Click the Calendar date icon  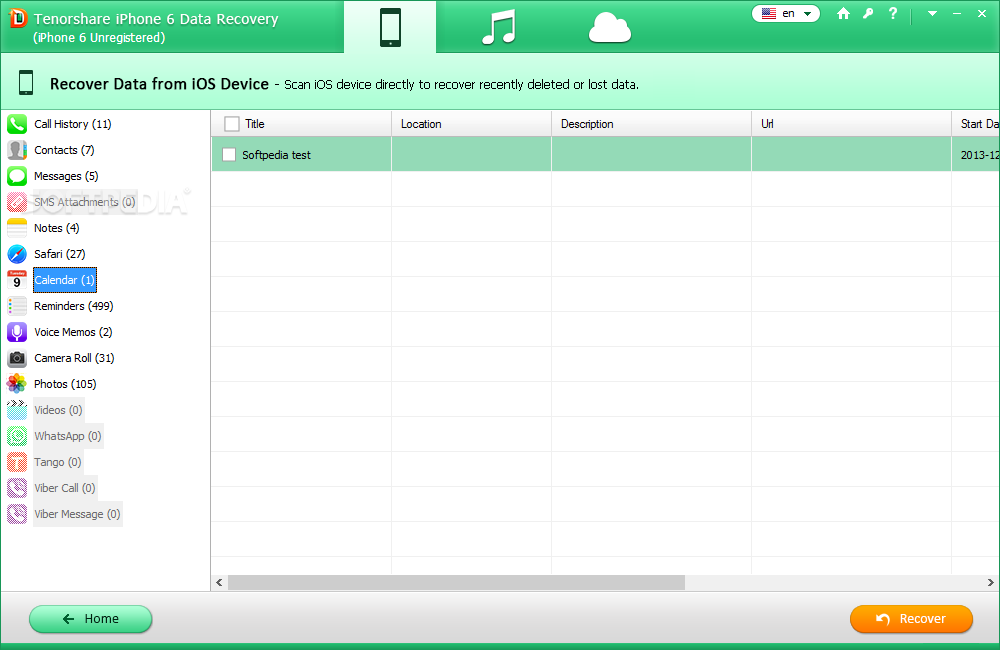(x=17, y=280)
